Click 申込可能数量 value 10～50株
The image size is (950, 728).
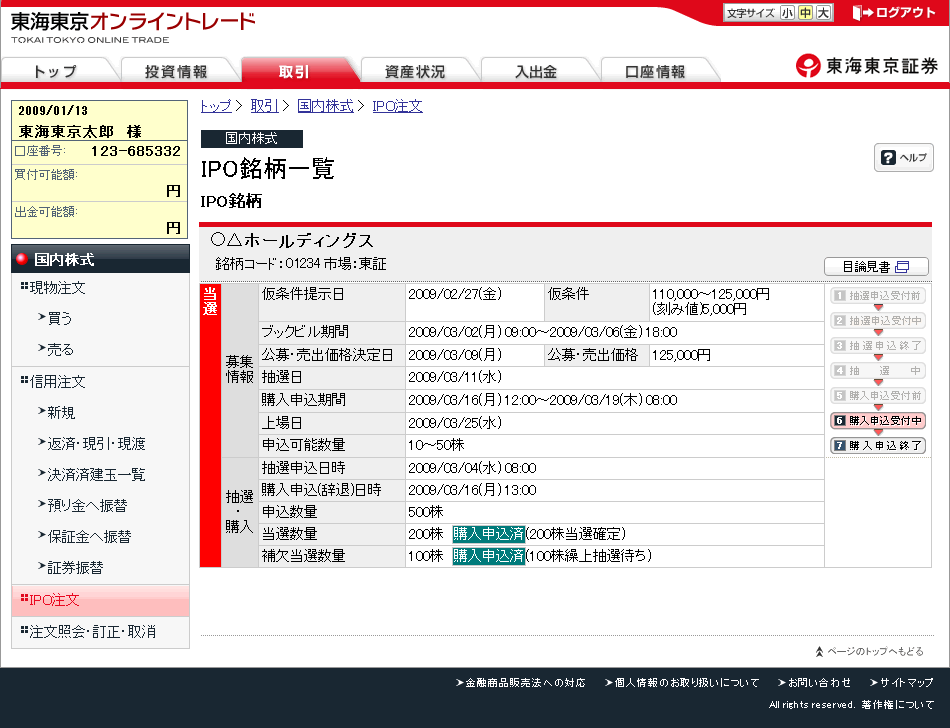(x=436, y=445)
